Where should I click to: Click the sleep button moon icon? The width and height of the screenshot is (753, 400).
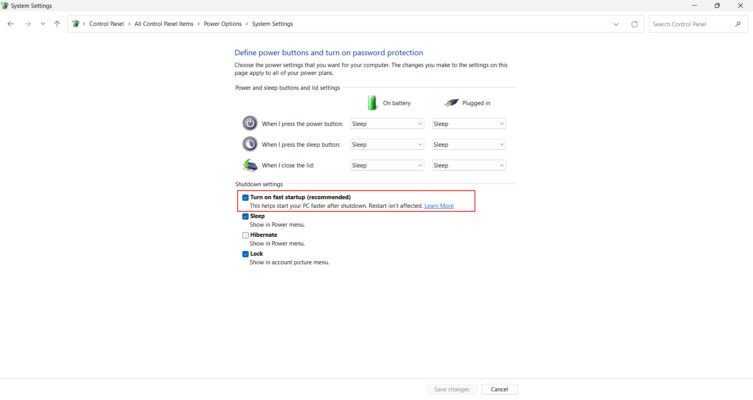click(x=250, y=144)
